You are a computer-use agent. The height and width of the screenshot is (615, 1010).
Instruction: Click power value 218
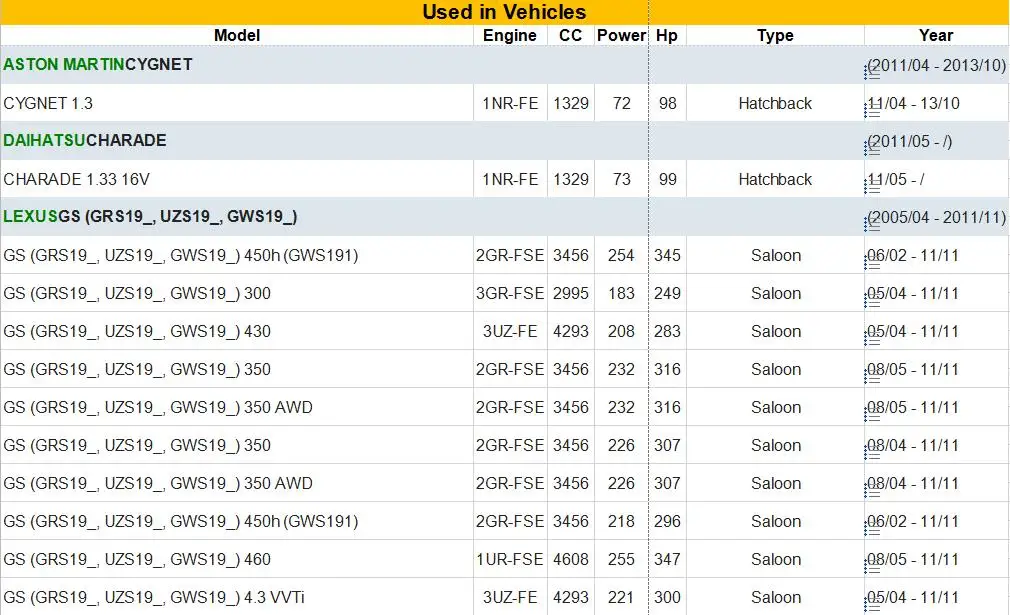click(x=621, y=521)
